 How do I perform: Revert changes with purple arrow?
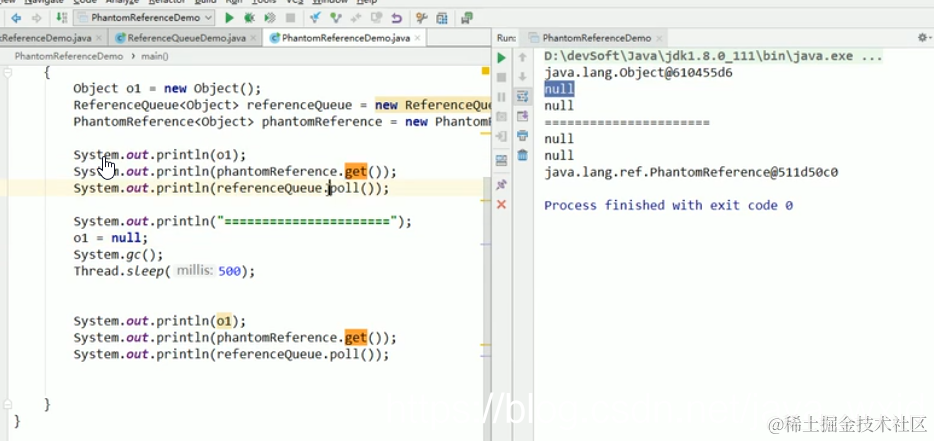tap(396, 18)
